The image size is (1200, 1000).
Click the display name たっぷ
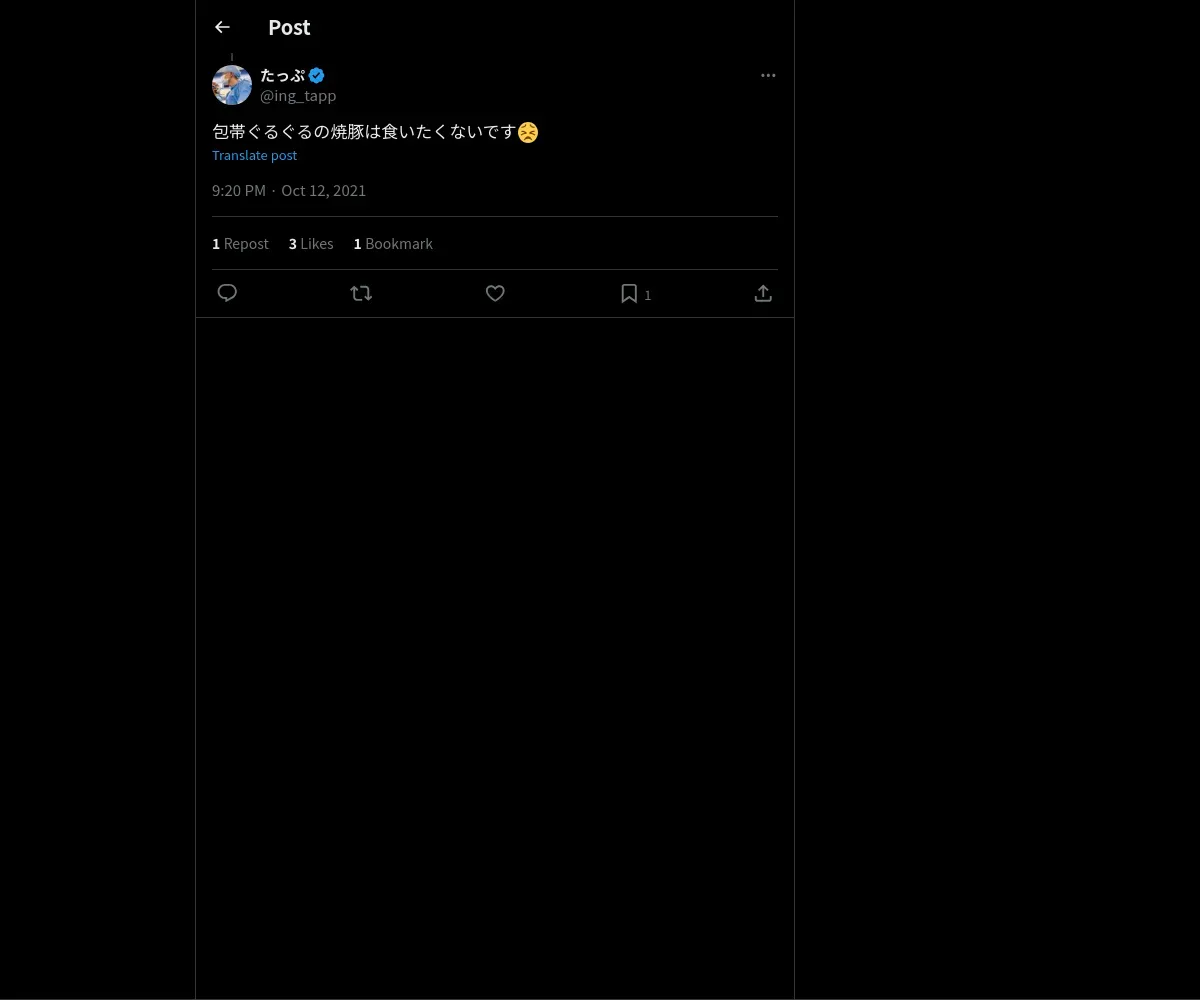pyautogui.click(x=282, y=75)
